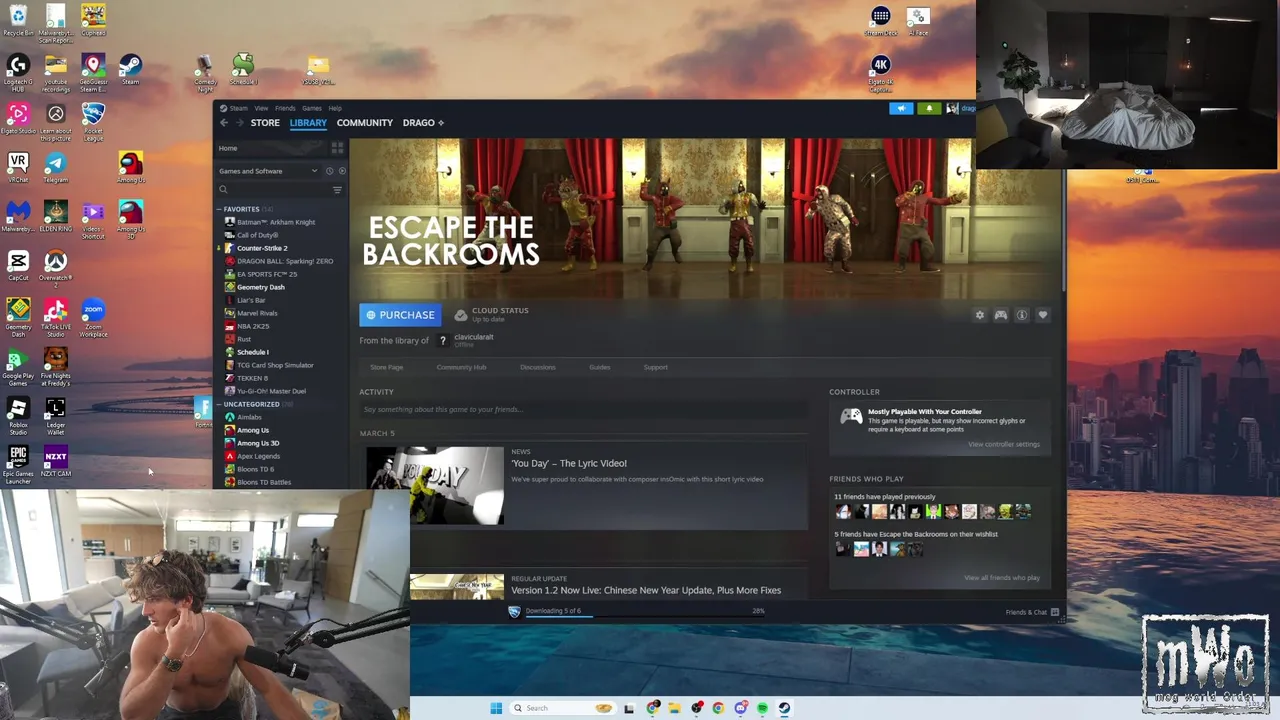1280x720 pixels.
Task: Open View menu in Steam
Action: (261, 108)
